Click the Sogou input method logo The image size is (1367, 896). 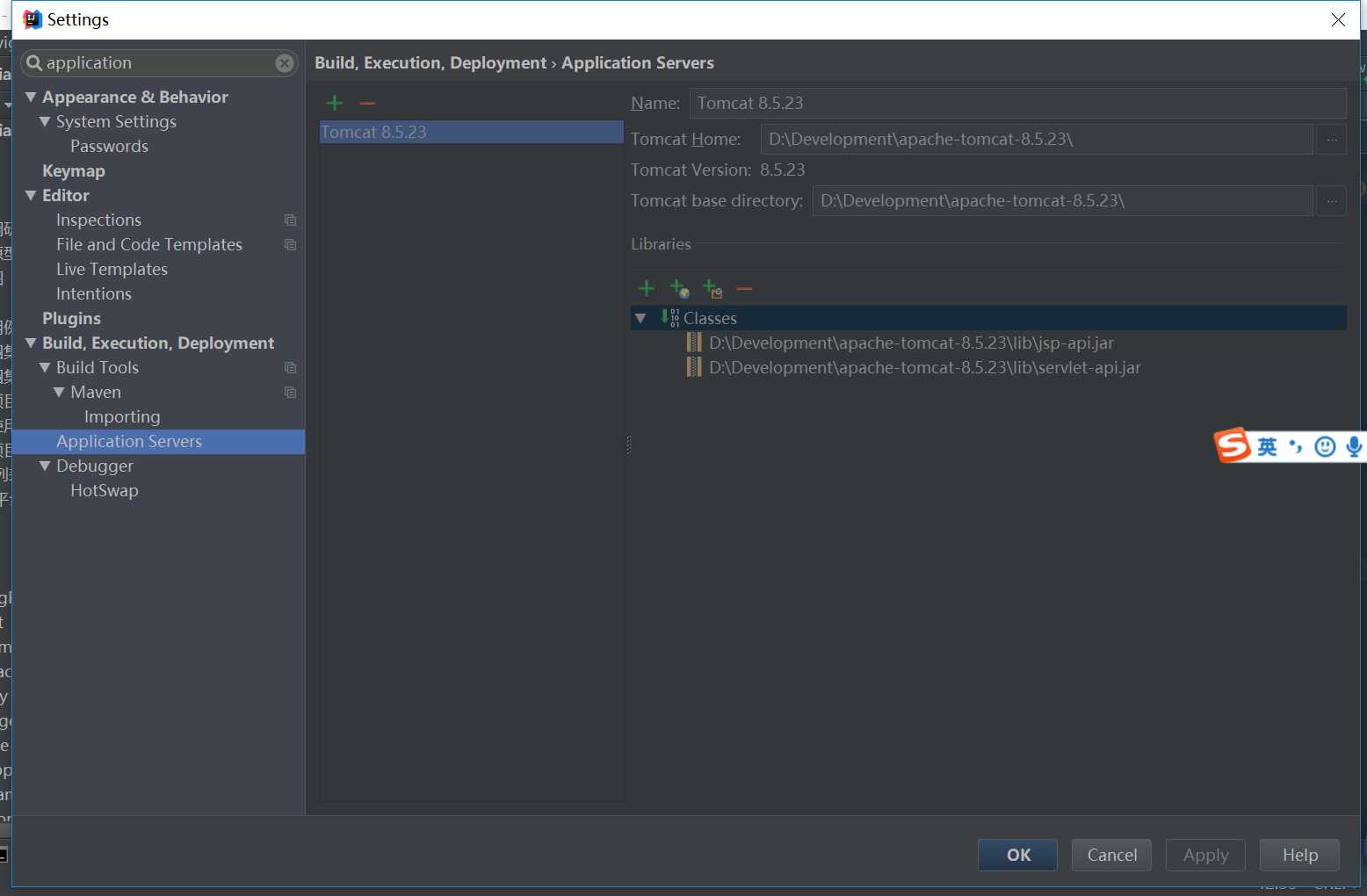coord(1233,445)
